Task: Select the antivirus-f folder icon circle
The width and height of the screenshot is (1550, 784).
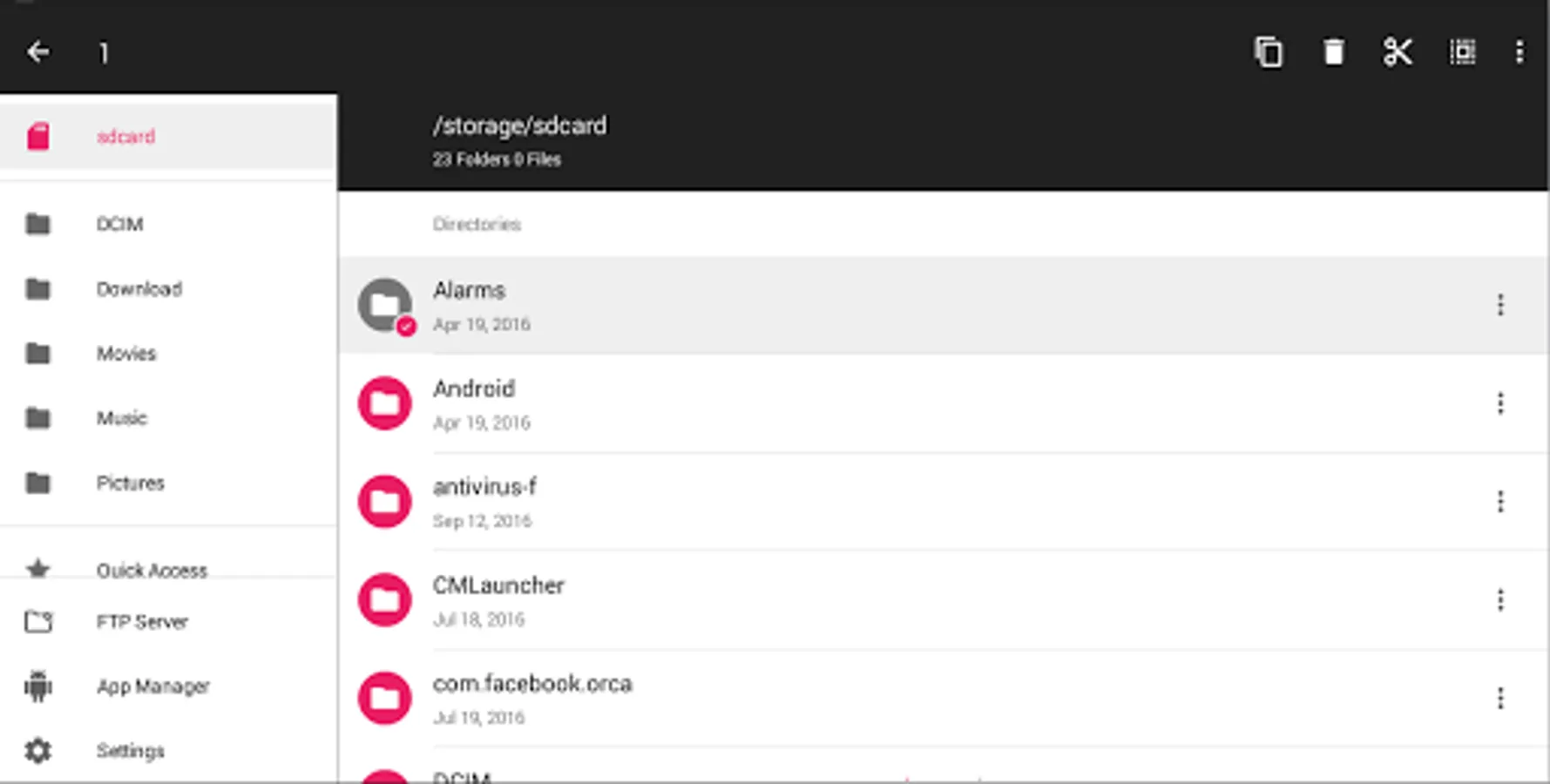Action: click(385, 502)
